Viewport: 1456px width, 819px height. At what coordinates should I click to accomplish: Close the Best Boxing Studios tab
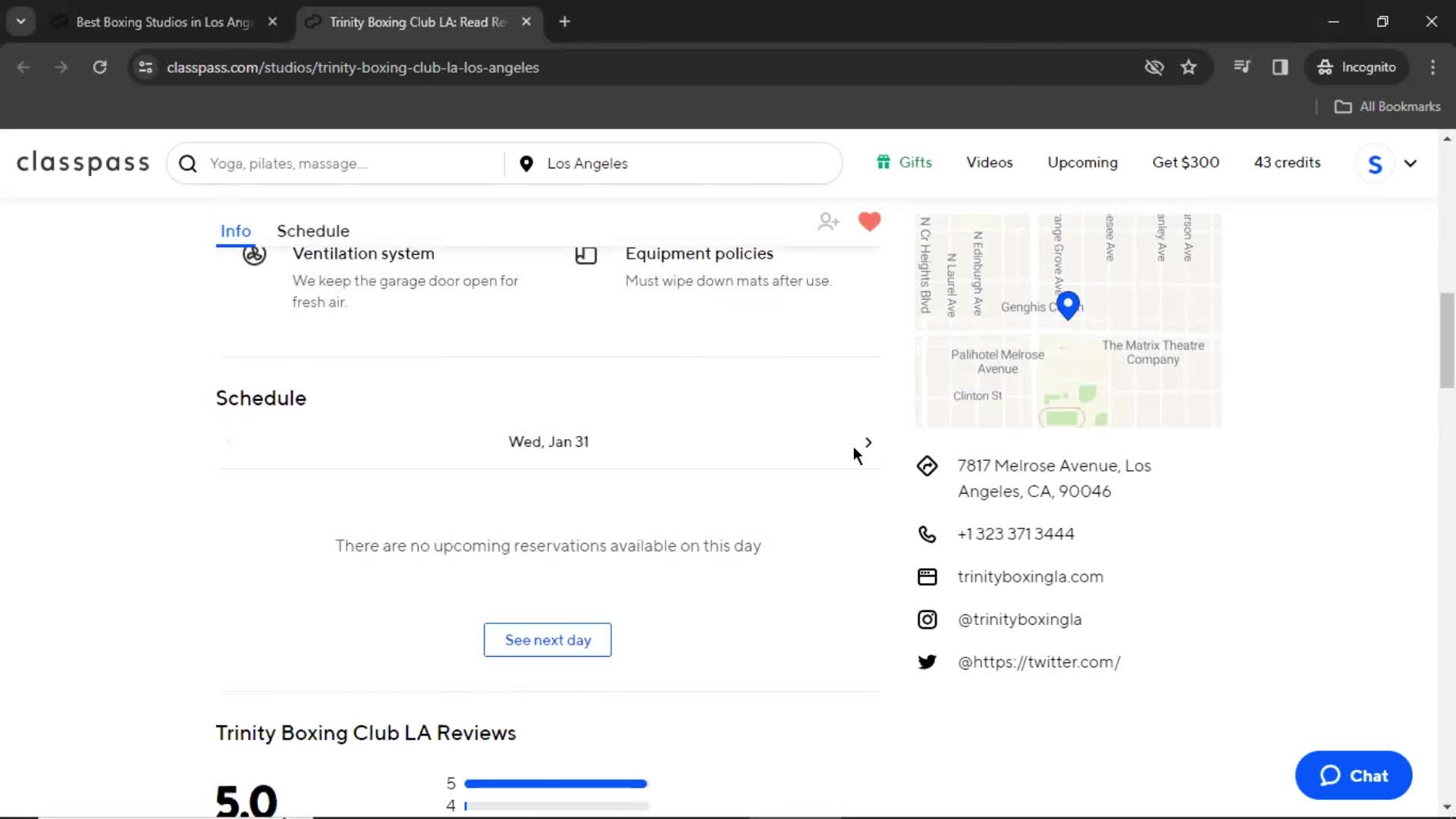click(x=272, y=22)
